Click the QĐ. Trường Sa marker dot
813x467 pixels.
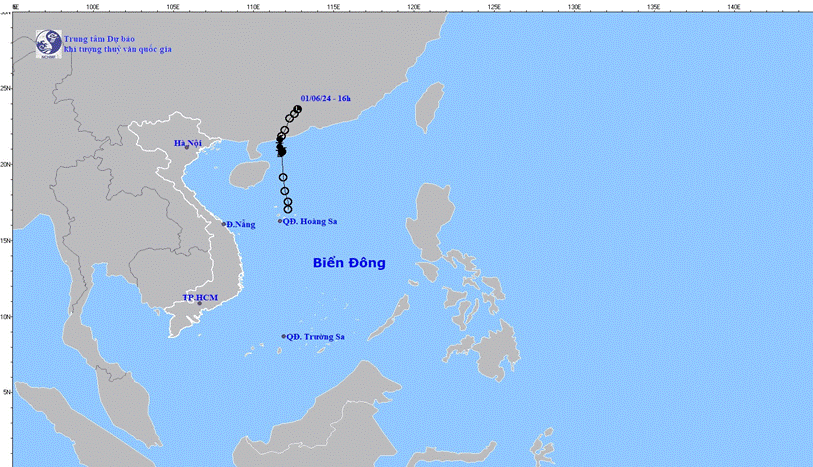[284, 337]
